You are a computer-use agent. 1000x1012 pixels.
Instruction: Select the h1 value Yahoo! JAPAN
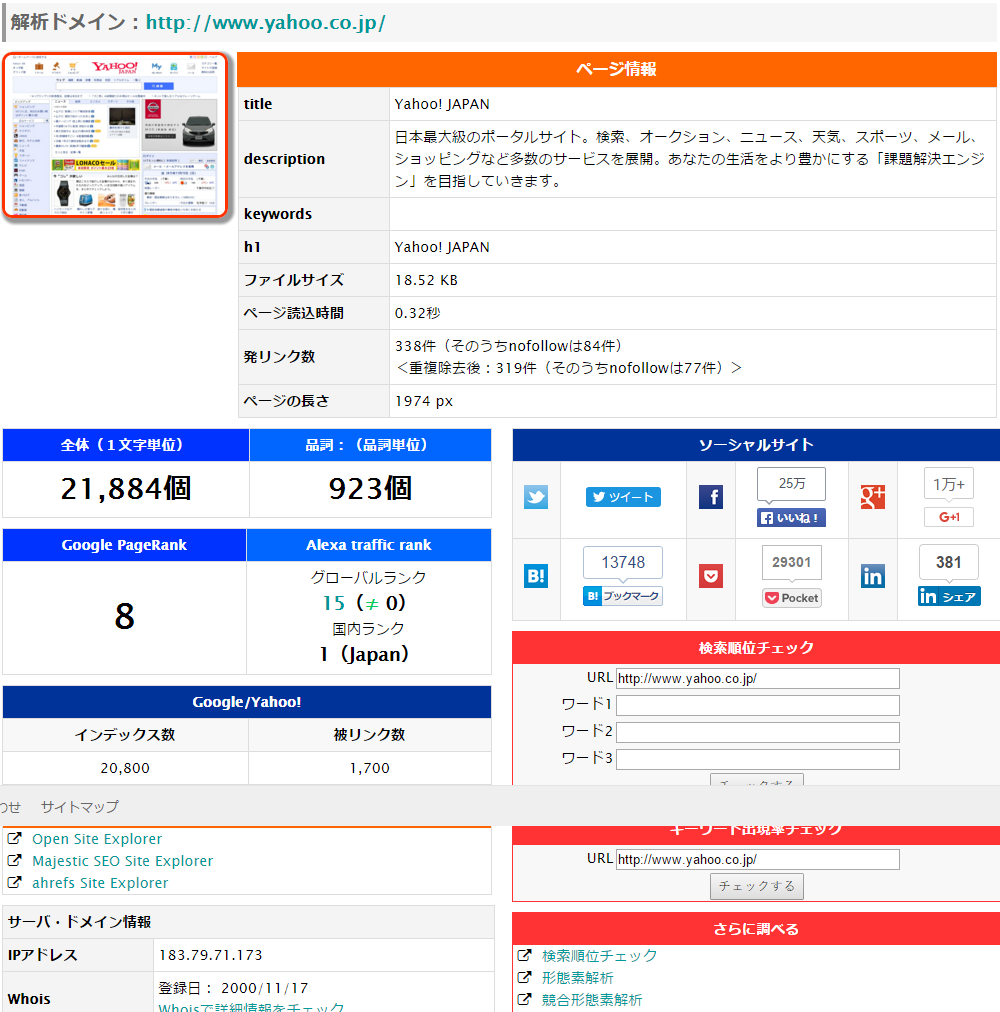tap(442, 247)
